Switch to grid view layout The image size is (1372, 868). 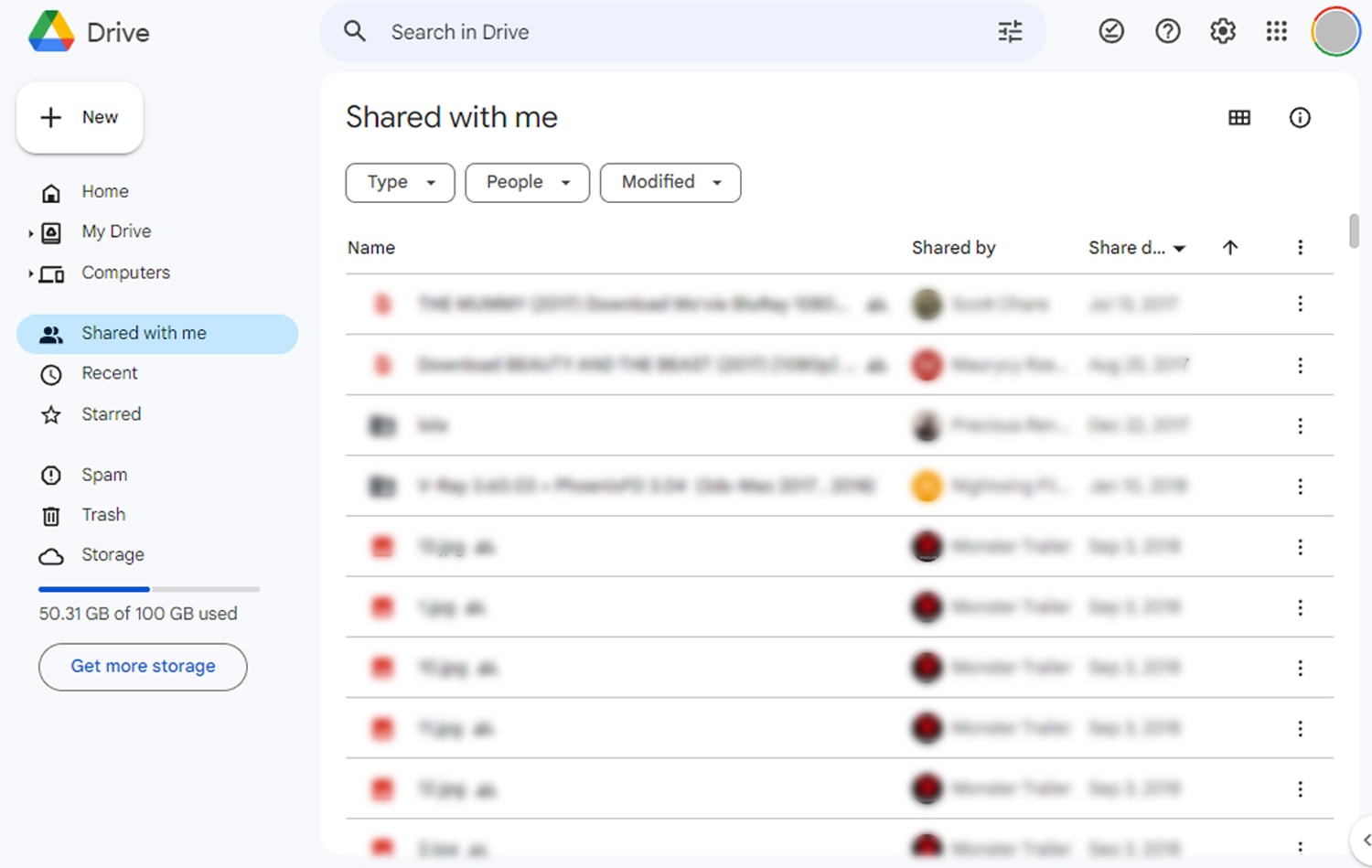(1239, 117)
